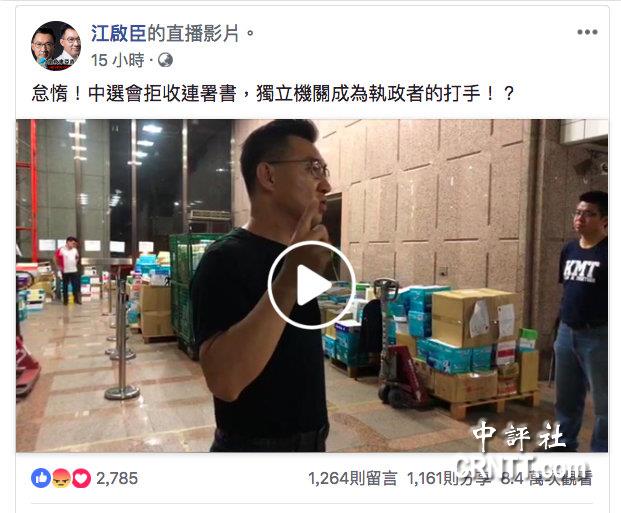Click the Angry reaction icon
The width and height of the screenshot is (621, 513).
61,478
